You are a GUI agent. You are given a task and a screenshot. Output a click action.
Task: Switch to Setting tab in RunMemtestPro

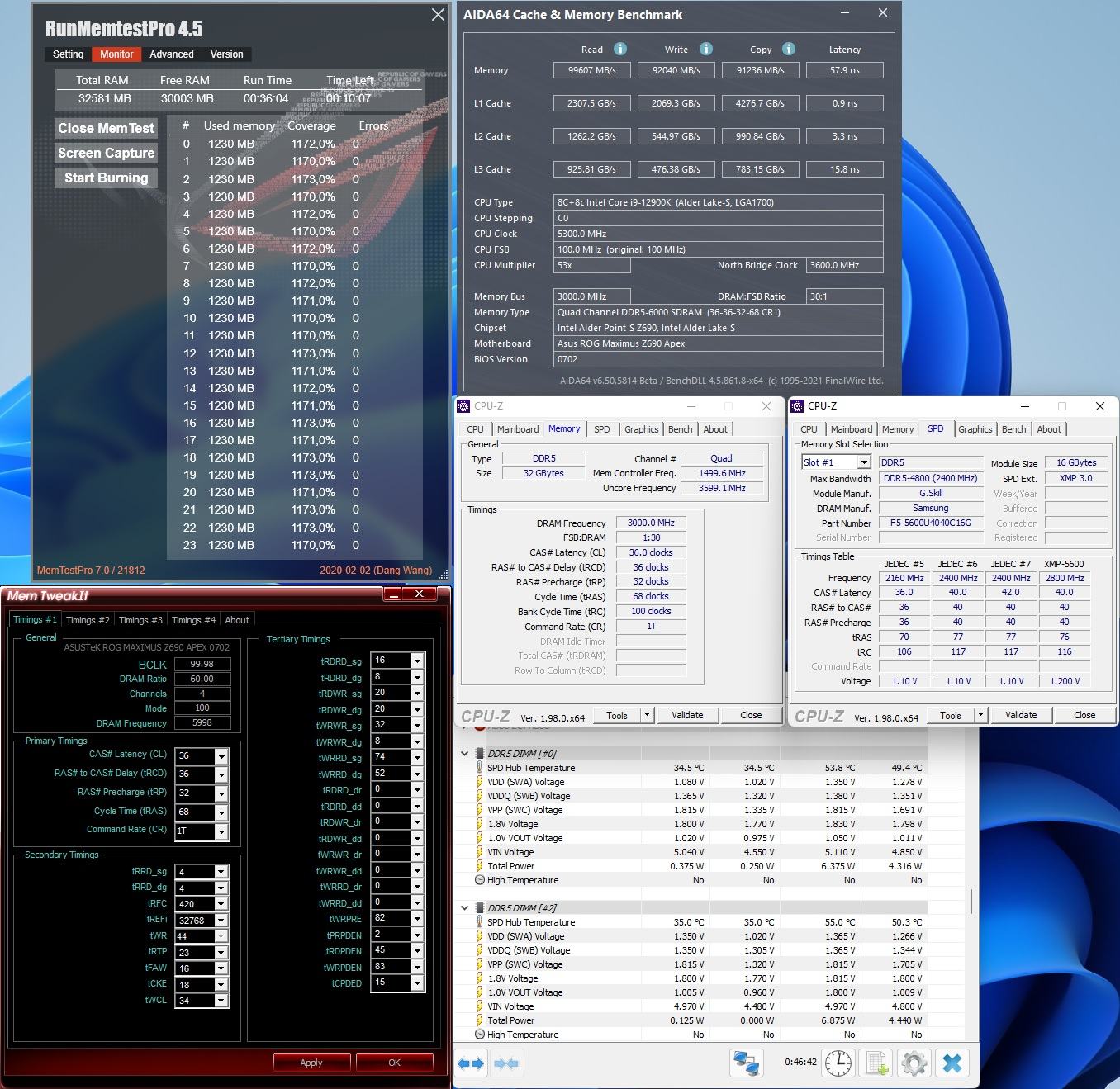pyautogui.click(x=68, y=54)
